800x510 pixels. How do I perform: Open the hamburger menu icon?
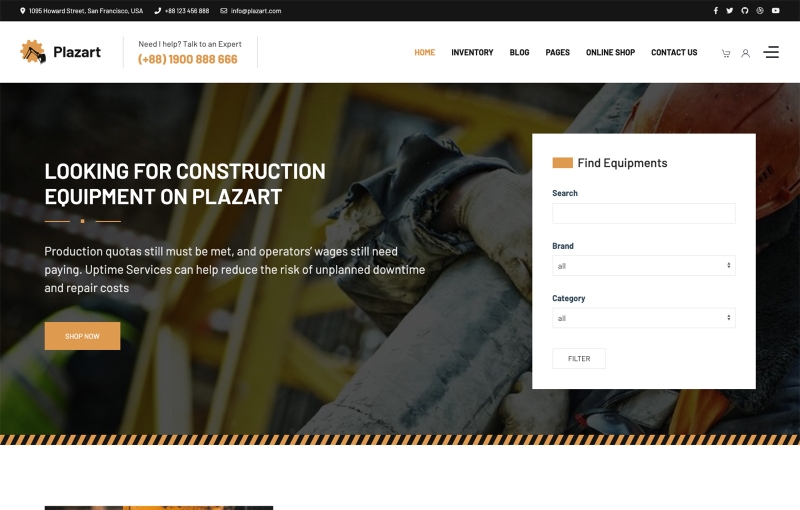[771, 52]
